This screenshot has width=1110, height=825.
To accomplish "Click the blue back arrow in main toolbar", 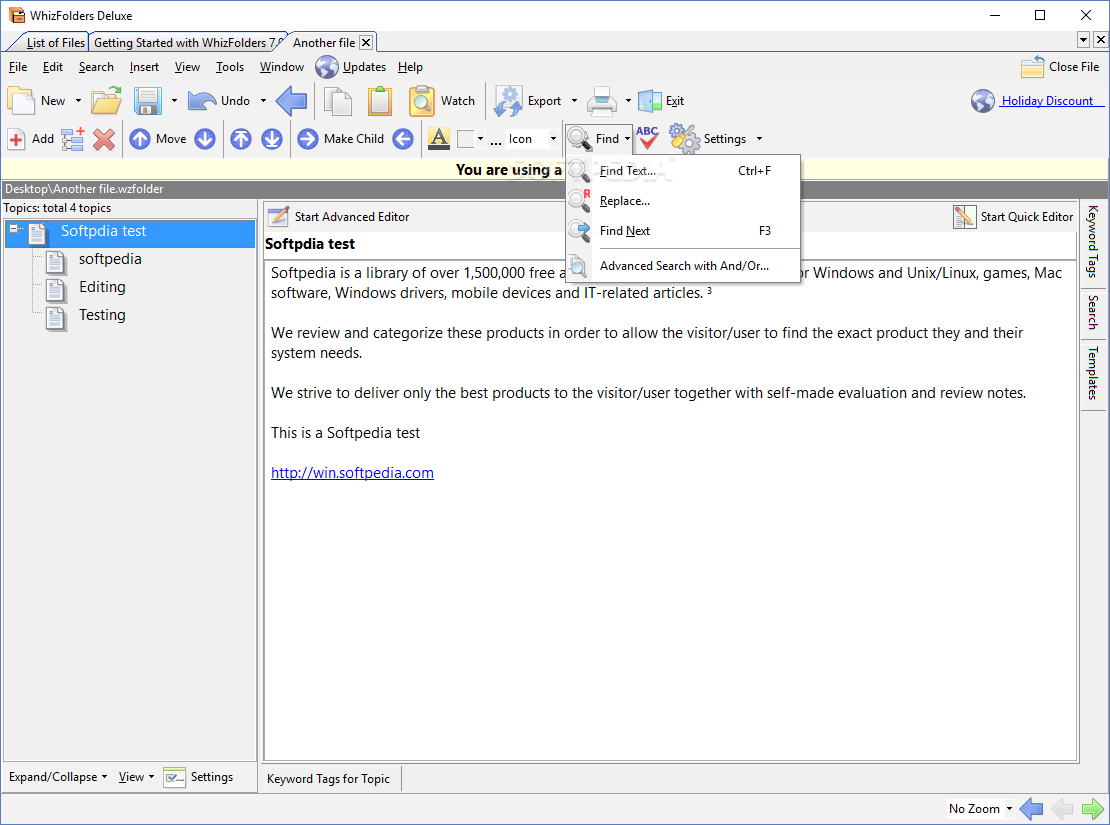I will tap(291, 101).
